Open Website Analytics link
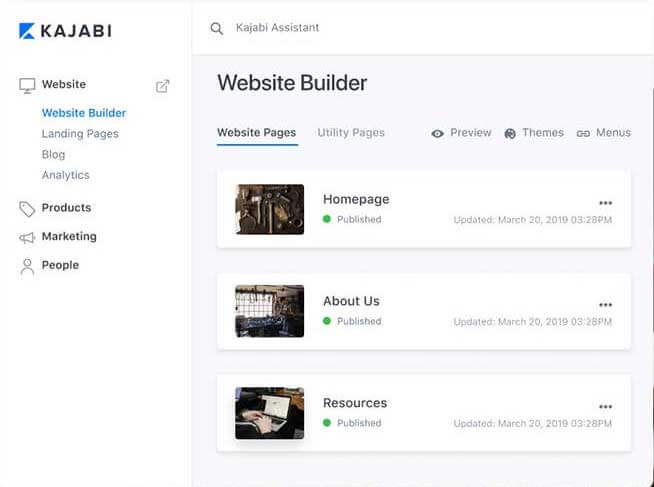 pyautogui.click(x=65, y=175)
